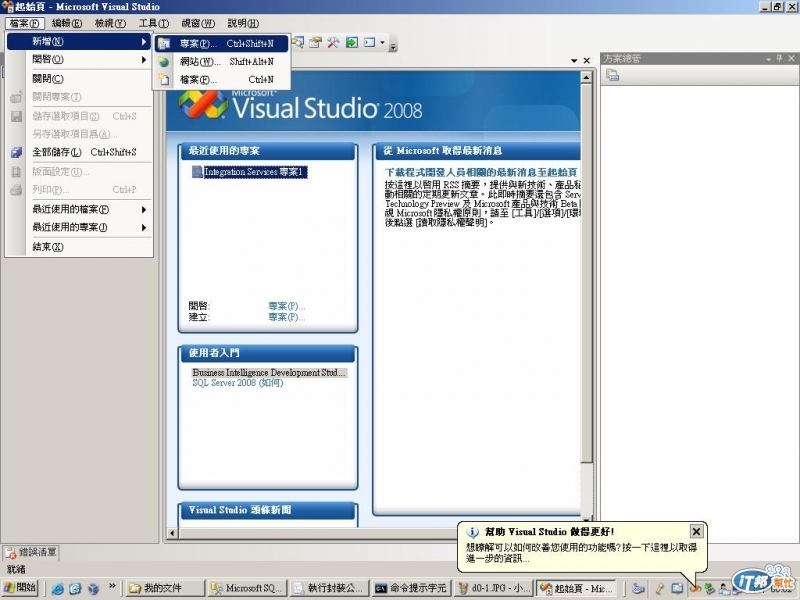Image resolution: width=800 pixels, height=600 pixels.
Task: Click the New Project icon in submenu
Action: click(163, 44)
